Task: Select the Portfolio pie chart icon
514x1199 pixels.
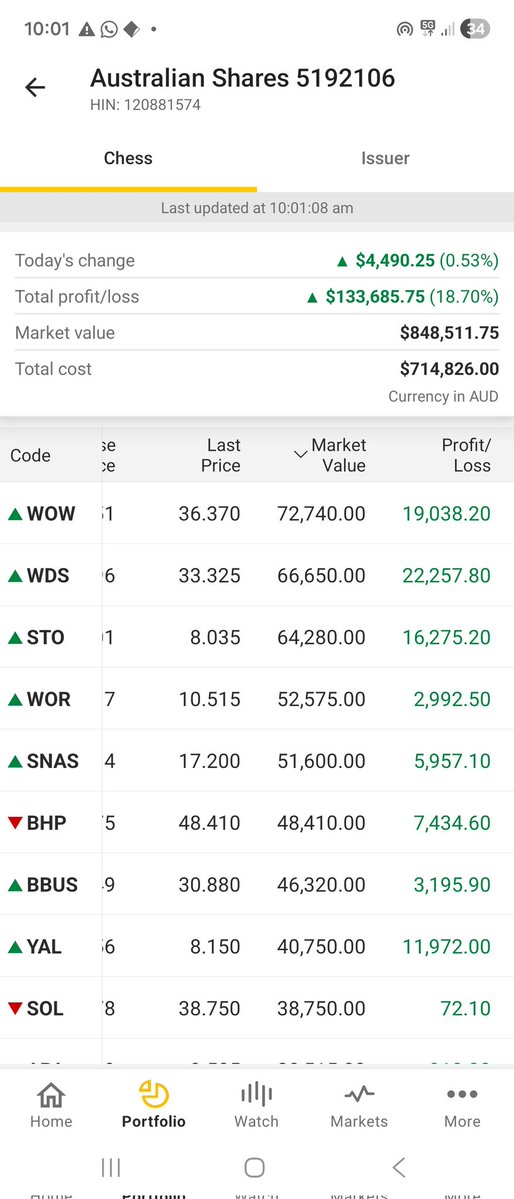Action: [154, 1094]
